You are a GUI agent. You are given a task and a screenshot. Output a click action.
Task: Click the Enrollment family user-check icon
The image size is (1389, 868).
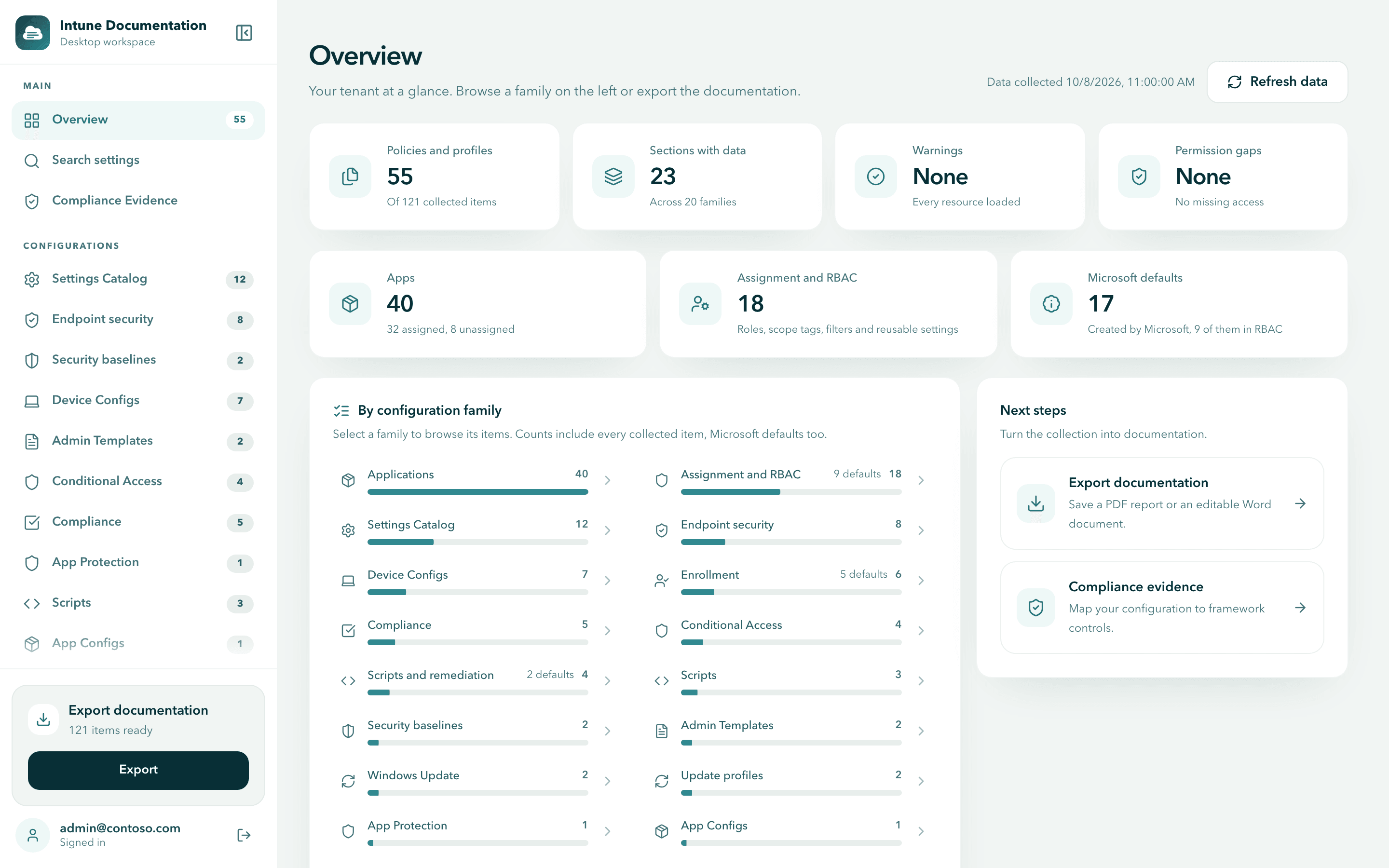point(661,581)
